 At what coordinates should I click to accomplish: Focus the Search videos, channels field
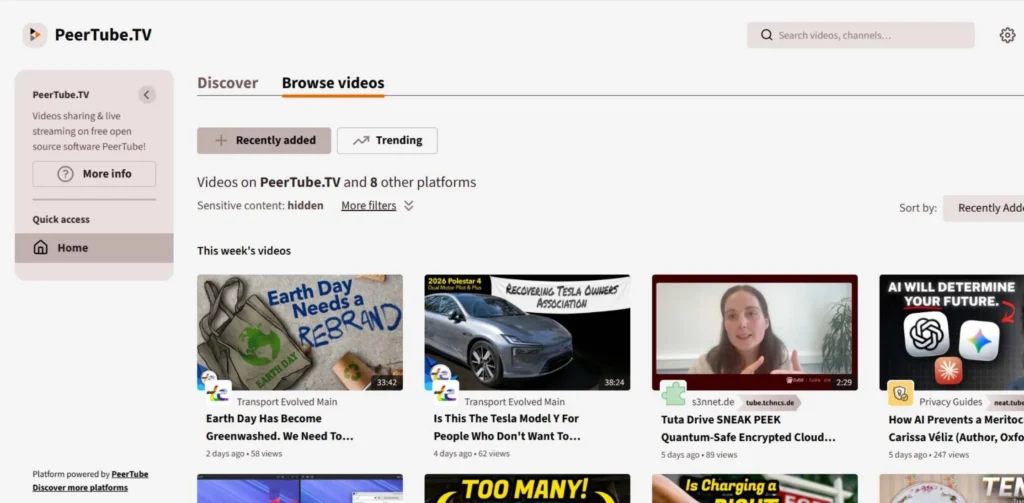tap(861, 35)
